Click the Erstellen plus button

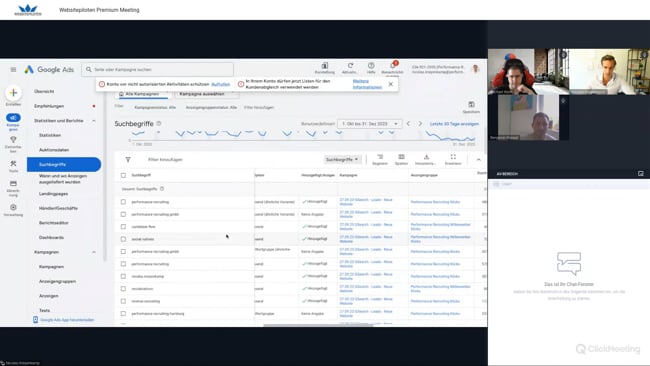tap(13, 93)
